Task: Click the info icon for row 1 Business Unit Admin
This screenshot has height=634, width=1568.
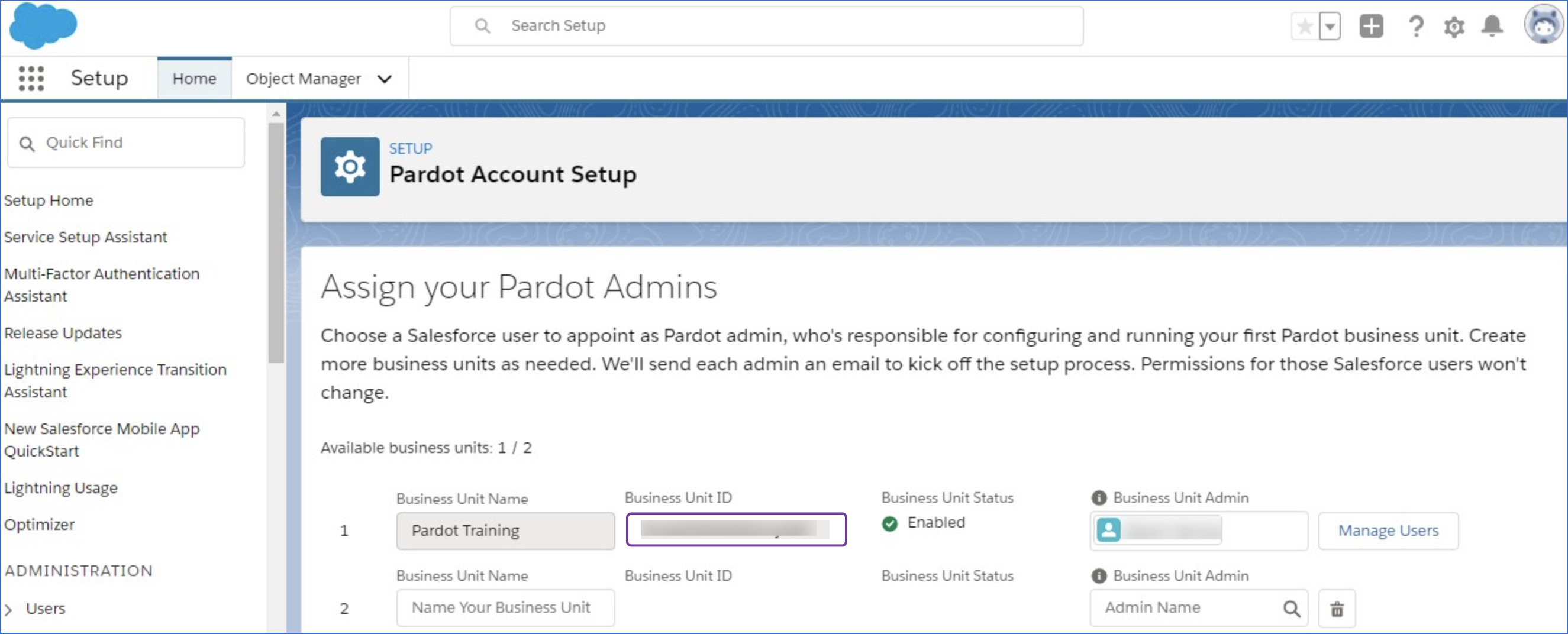Action: [1099, 498]
